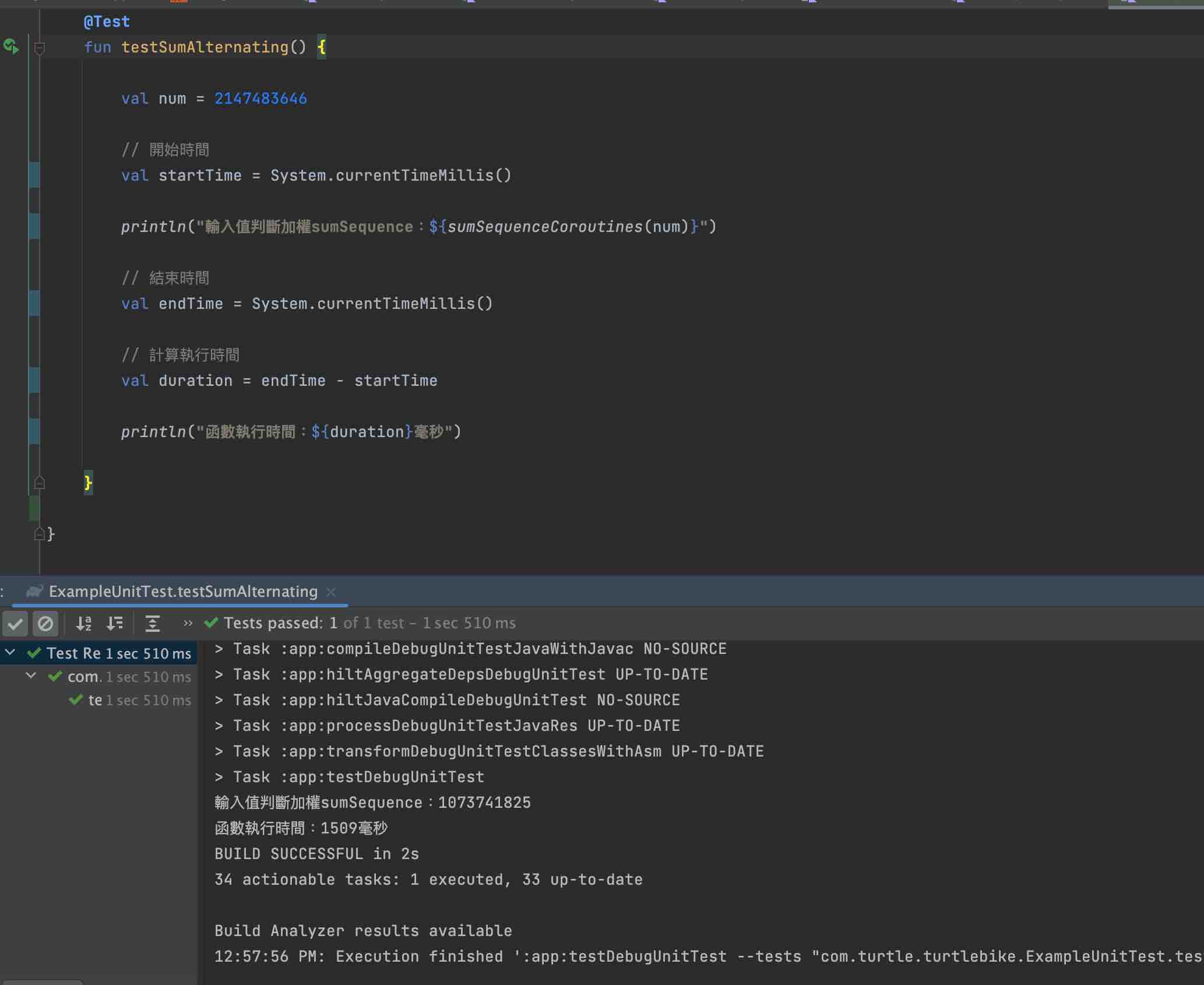
Task: Select the com. test class row
Action: tap(99, 677)
